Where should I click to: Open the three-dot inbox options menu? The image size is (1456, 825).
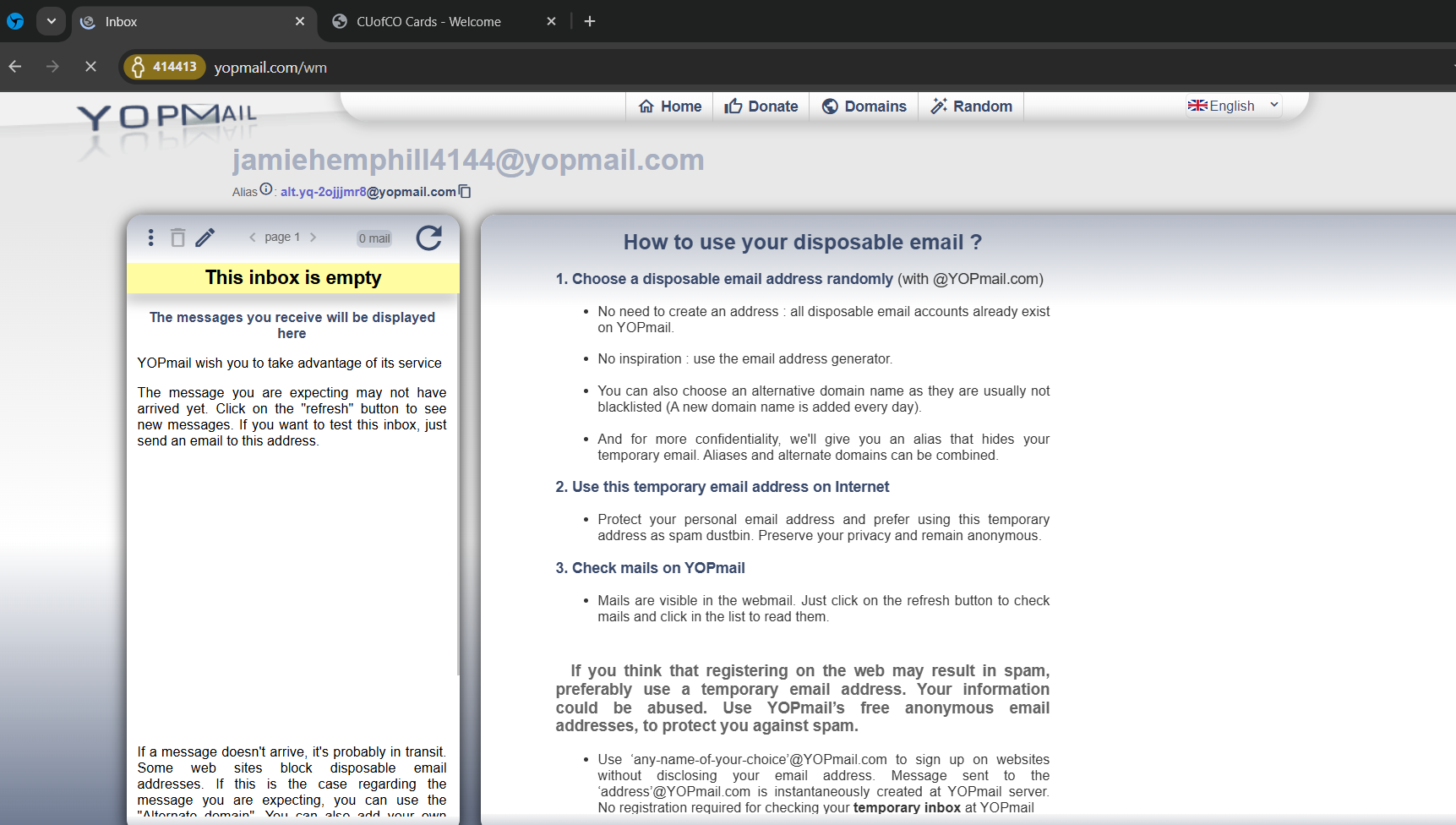pos(150,238)
